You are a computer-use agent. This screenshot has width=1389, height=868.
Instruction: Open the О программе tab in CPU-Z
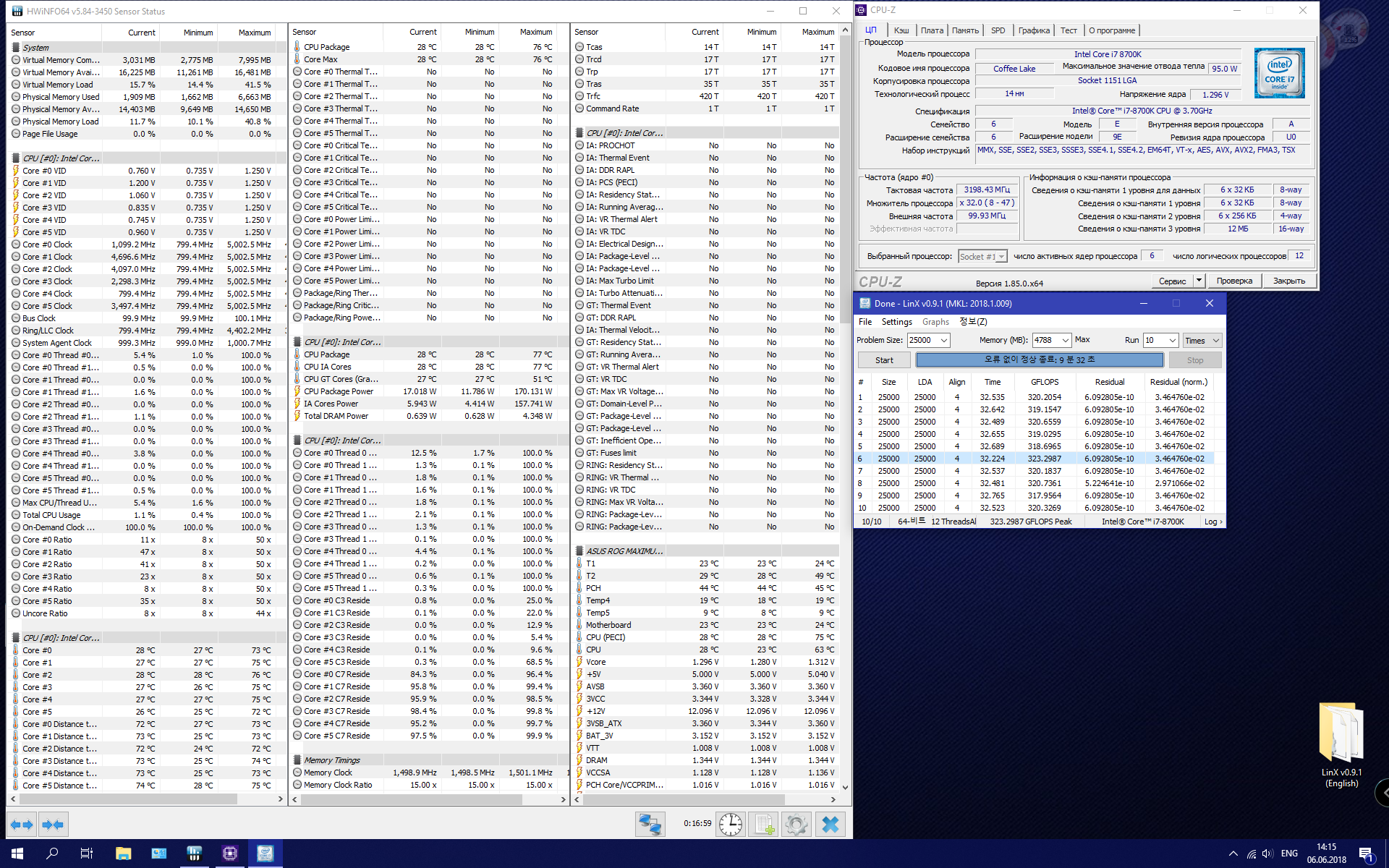click(x=1112, y=30)
